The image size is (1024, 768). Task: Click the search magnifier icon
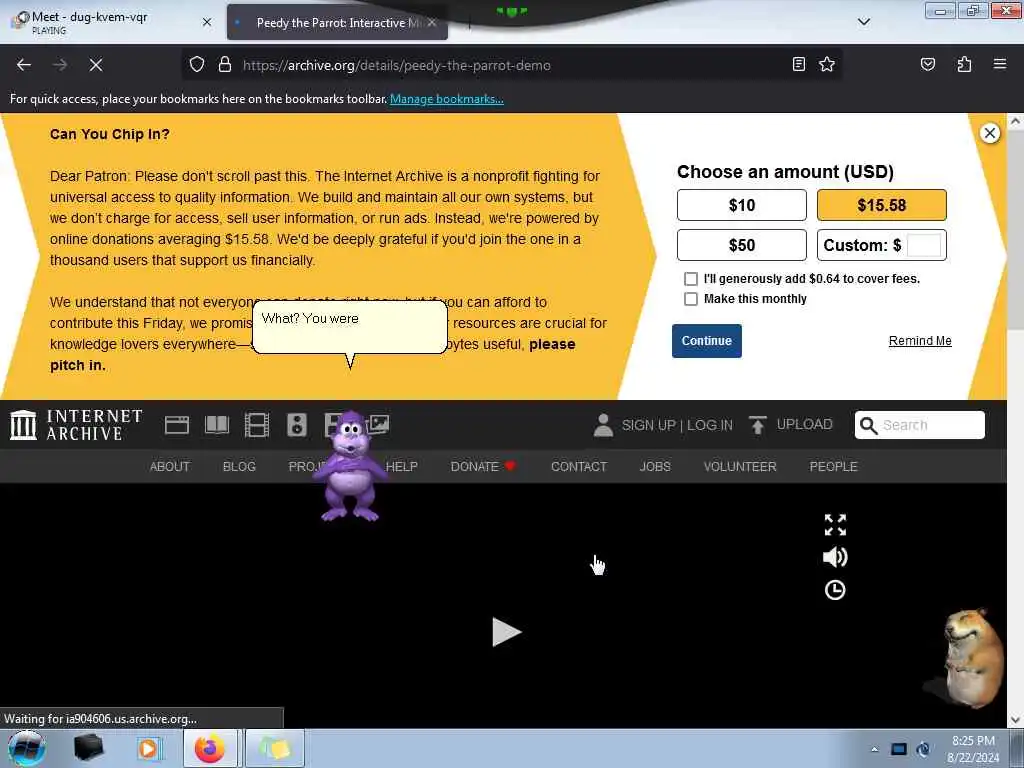pyautogui.click(x=869, y=425)
